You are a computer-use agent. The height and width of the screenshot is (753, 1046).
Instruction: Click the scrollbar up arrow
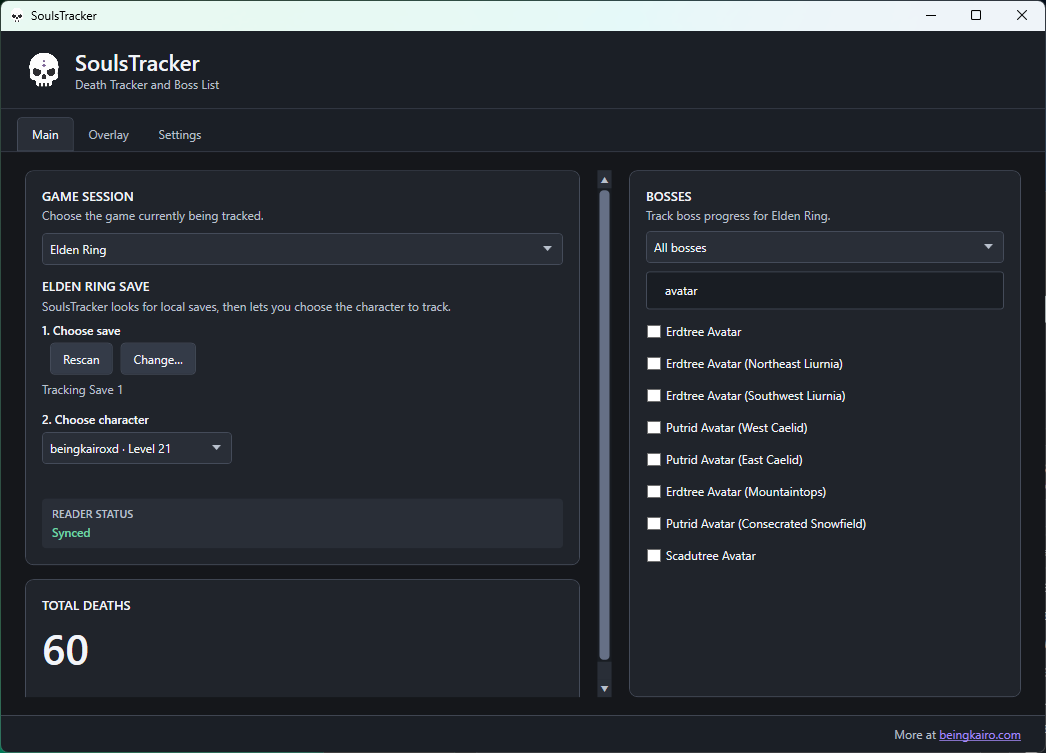point(604,180)
